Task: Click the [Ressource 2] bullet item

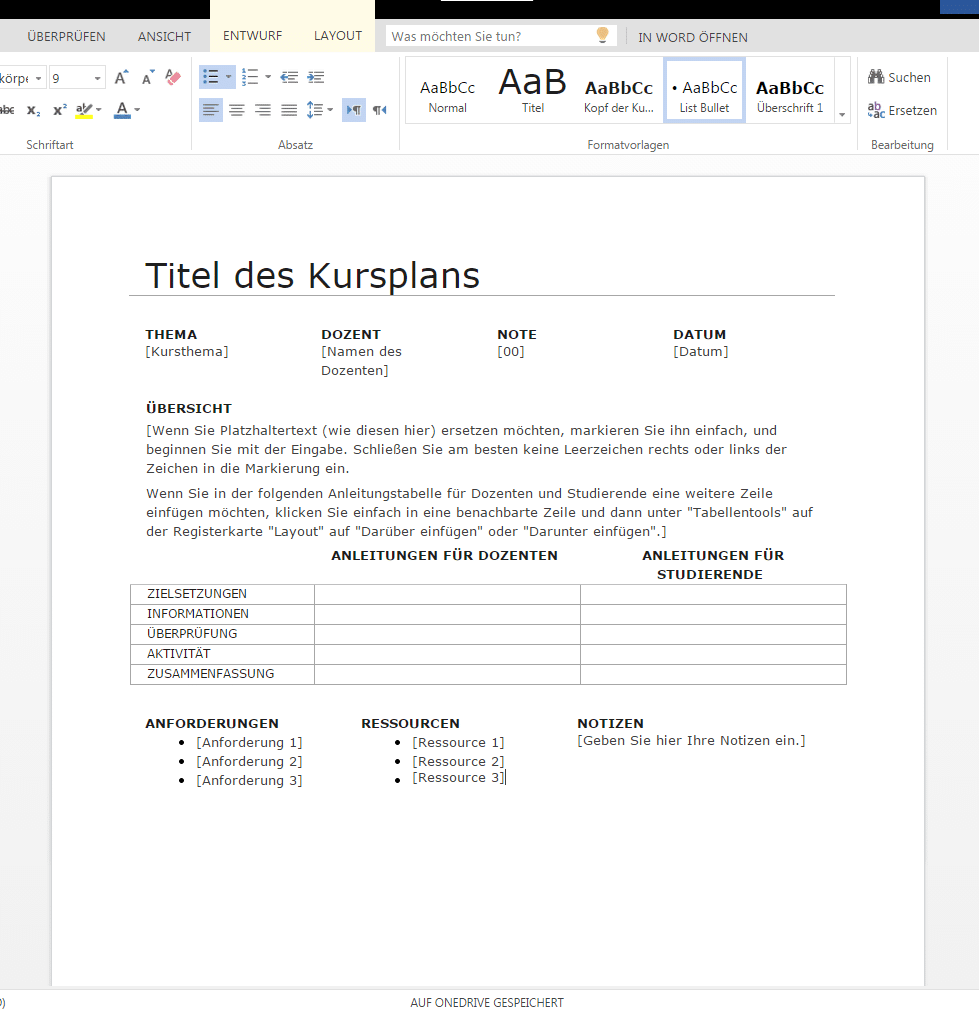Action: pos(458,762)
